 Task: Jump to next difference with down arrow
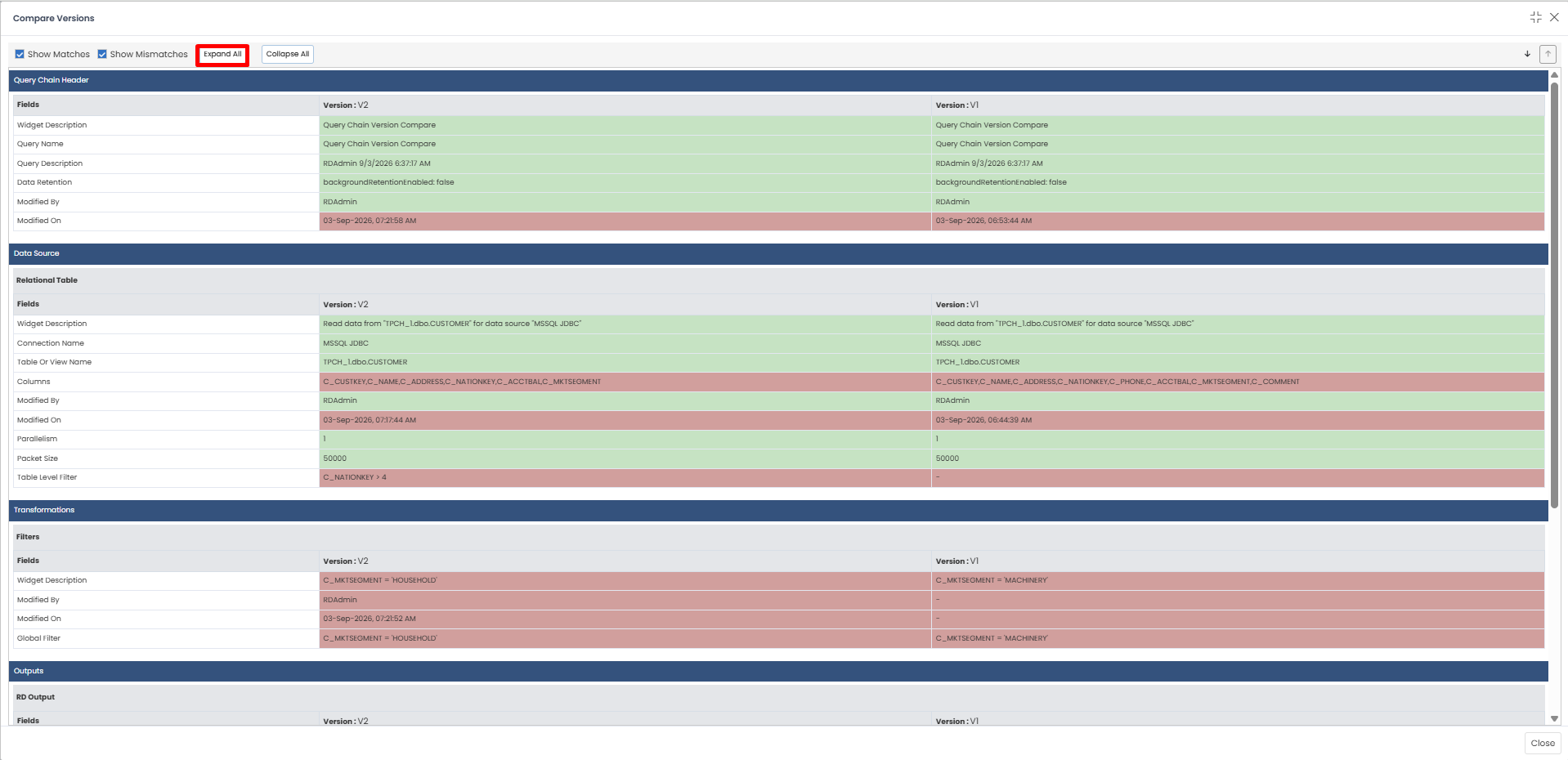1527,54
